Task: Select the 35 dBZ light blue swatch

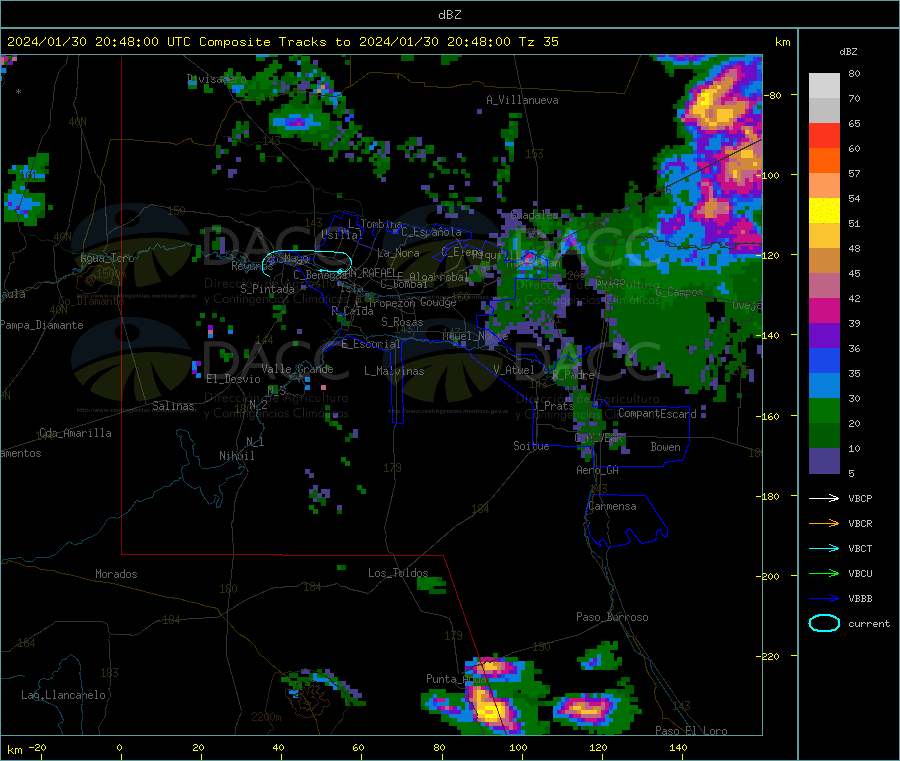Action: (x=824, y=386)
